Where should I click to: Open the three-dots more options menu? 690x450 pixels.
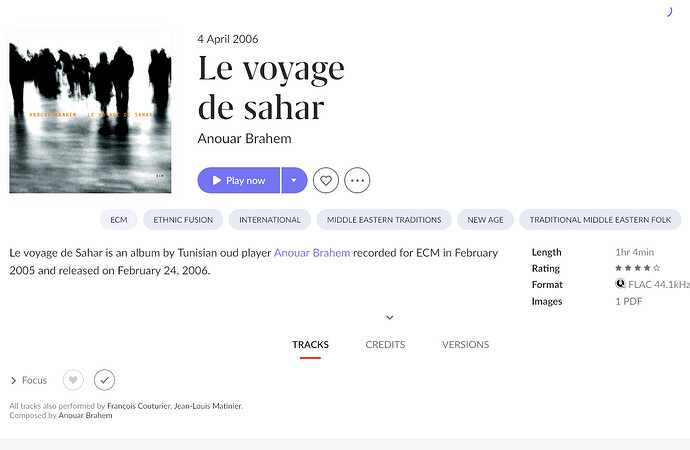[x=357, y=180]
